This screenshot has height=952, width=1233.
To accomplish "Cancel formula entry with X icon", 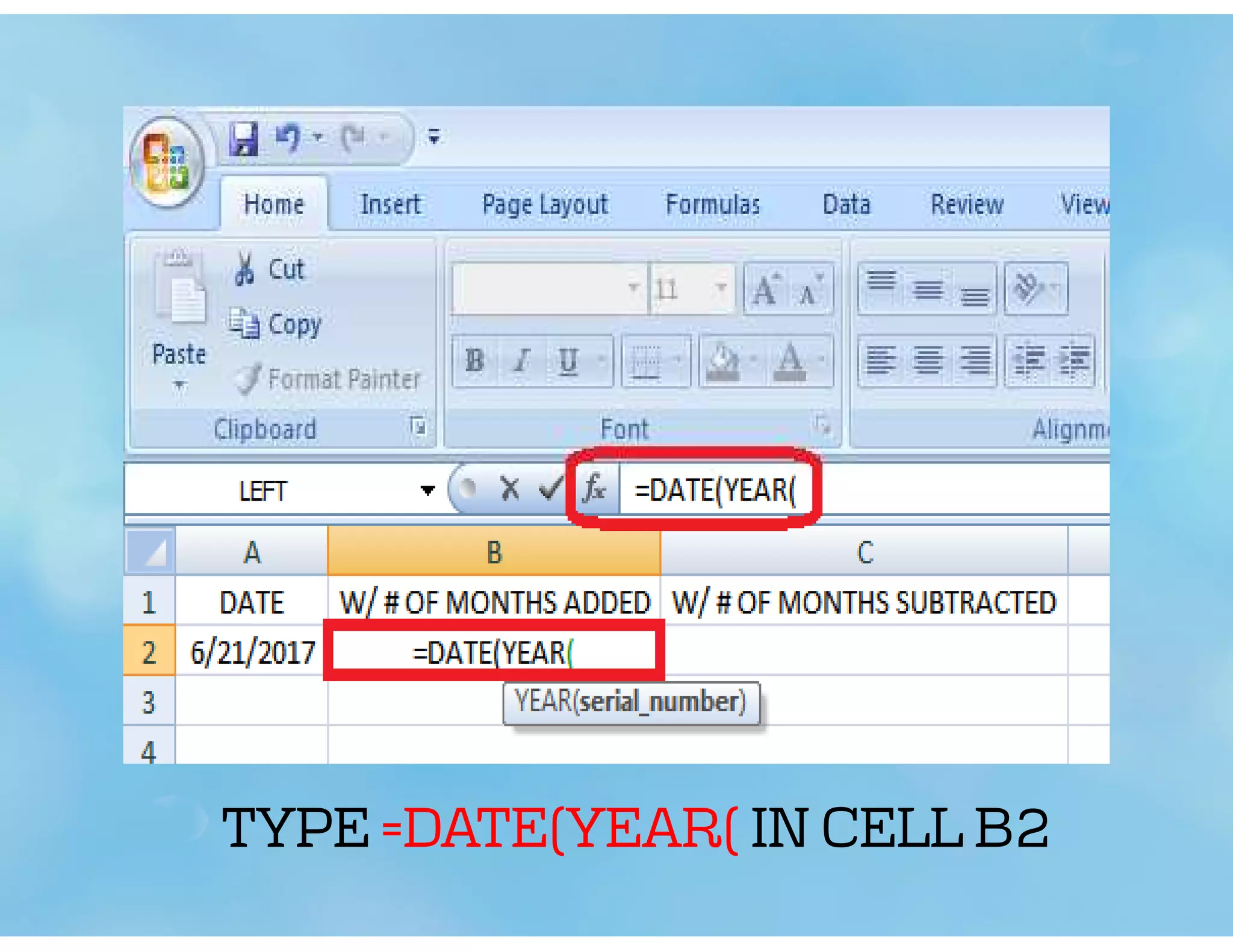I will (510, 489).
